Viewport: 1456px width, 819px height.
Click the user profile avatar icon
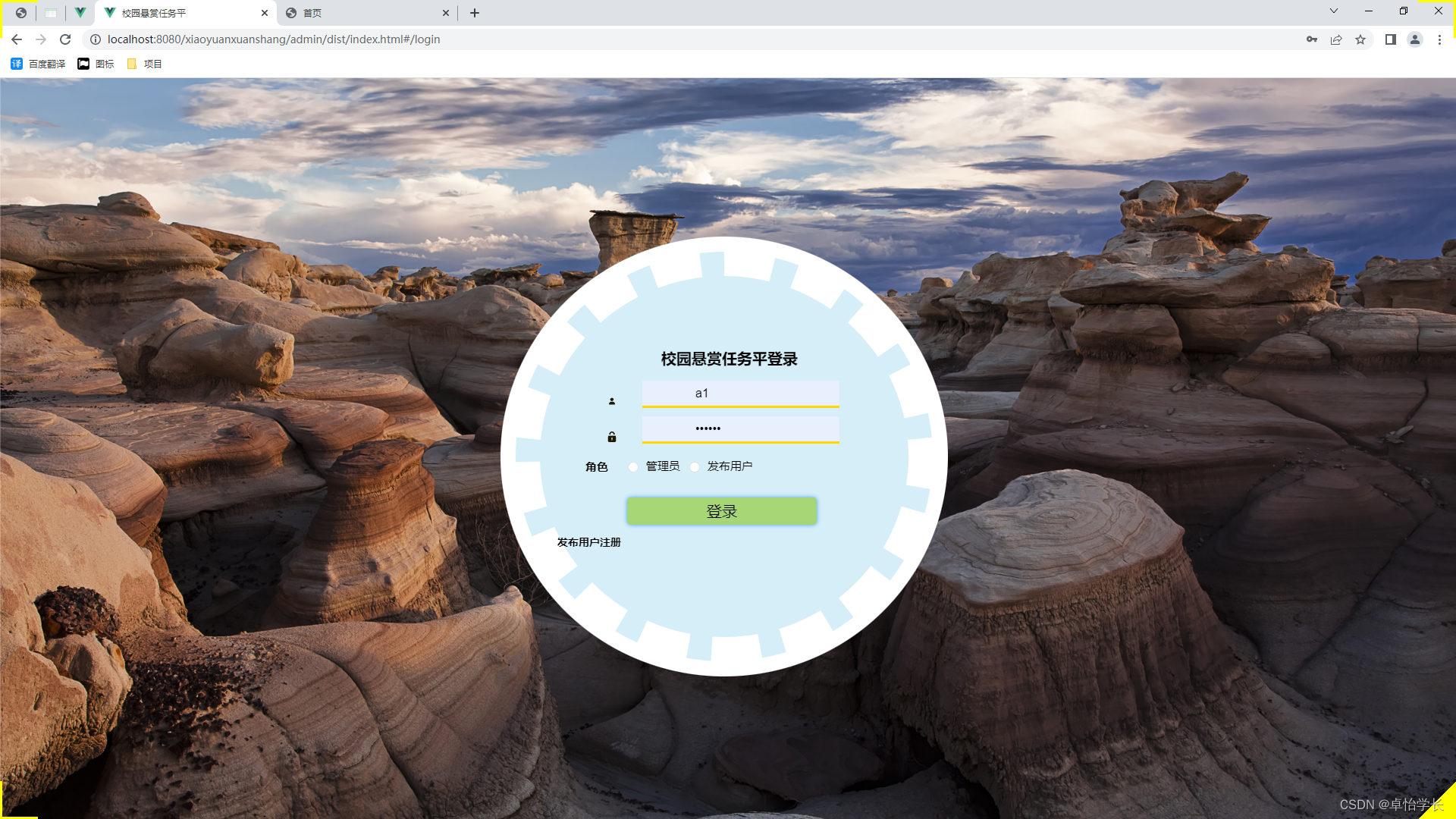(x=1415, y=39)
